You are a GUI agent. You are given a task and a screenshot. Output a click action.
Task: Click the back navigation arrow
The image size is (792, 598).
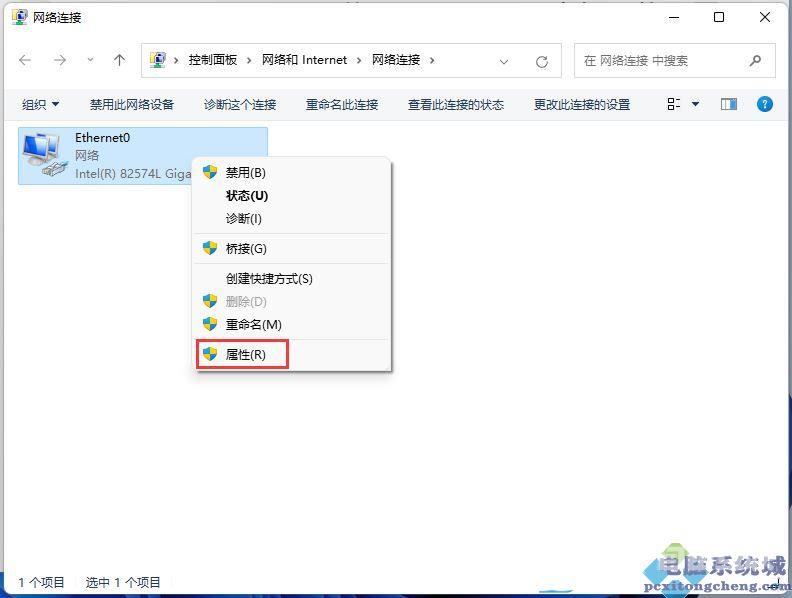coord(25,61)
